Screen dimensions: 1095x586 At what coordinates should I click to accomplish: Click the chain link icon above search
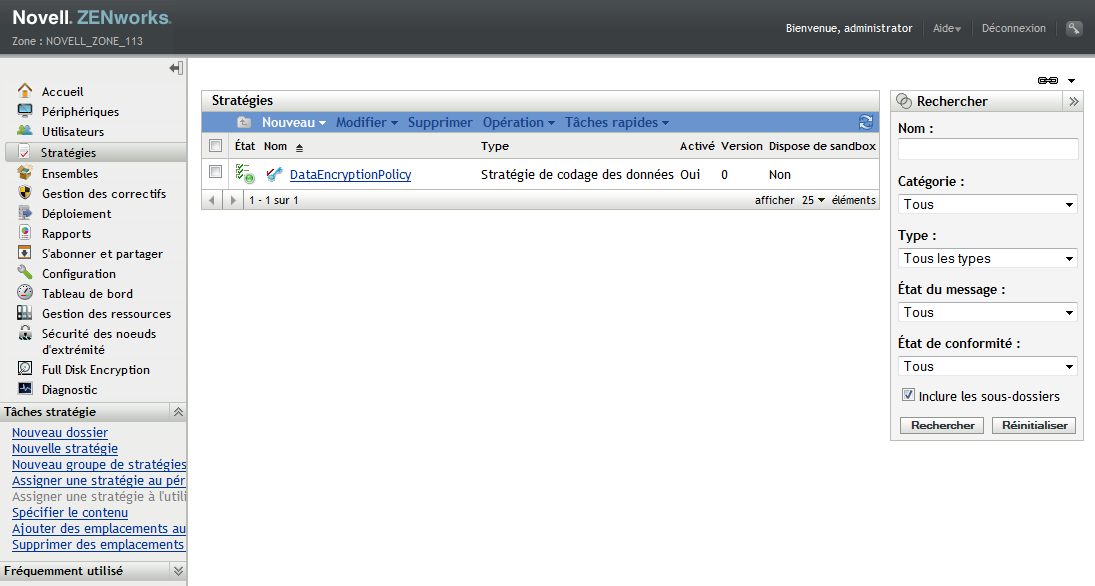coord(1048,80)
